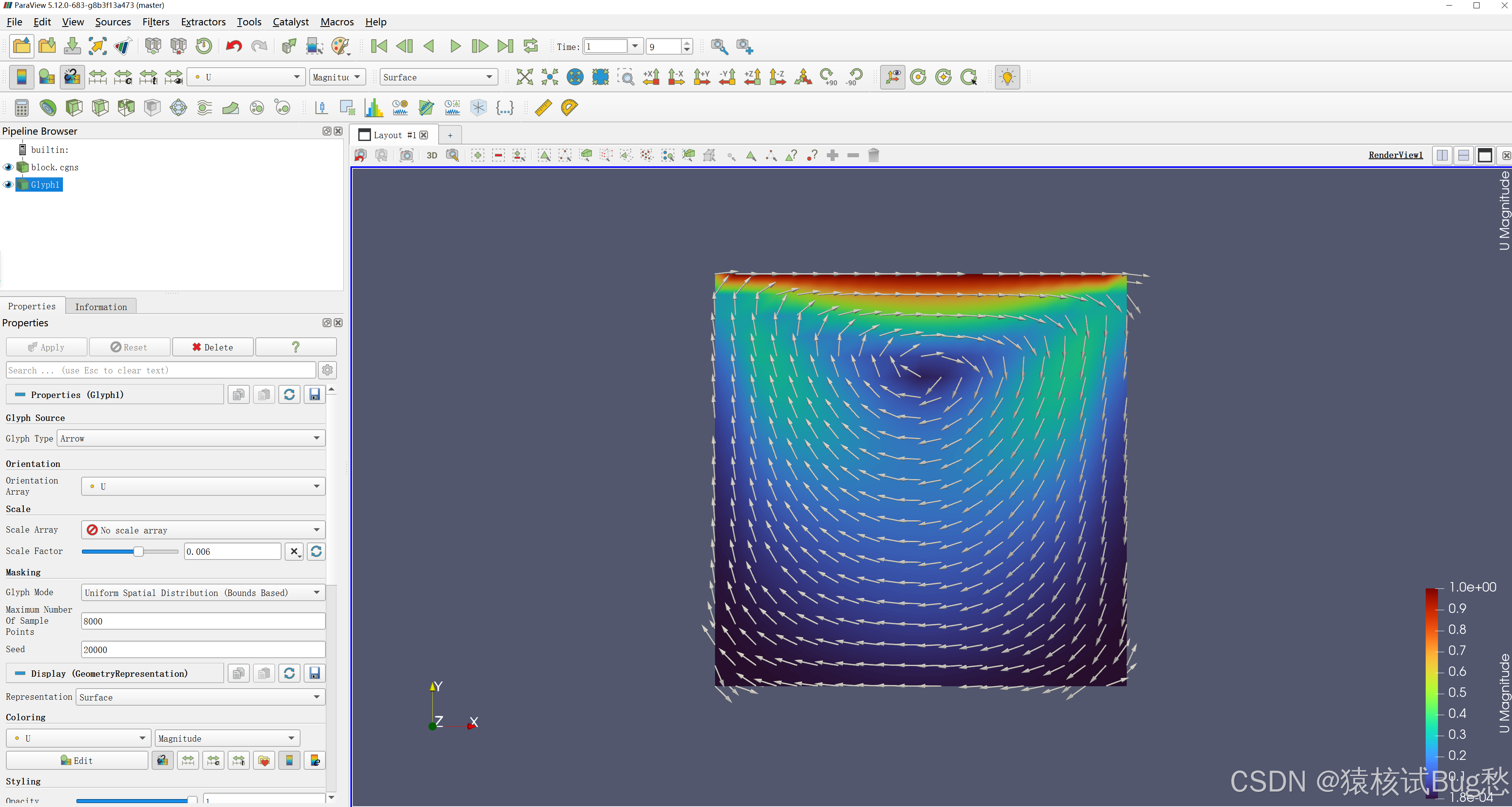Viewport: 1512px width, 807px height.
Task: Toggle 3D interaction mode button
Action: [432, 155]
